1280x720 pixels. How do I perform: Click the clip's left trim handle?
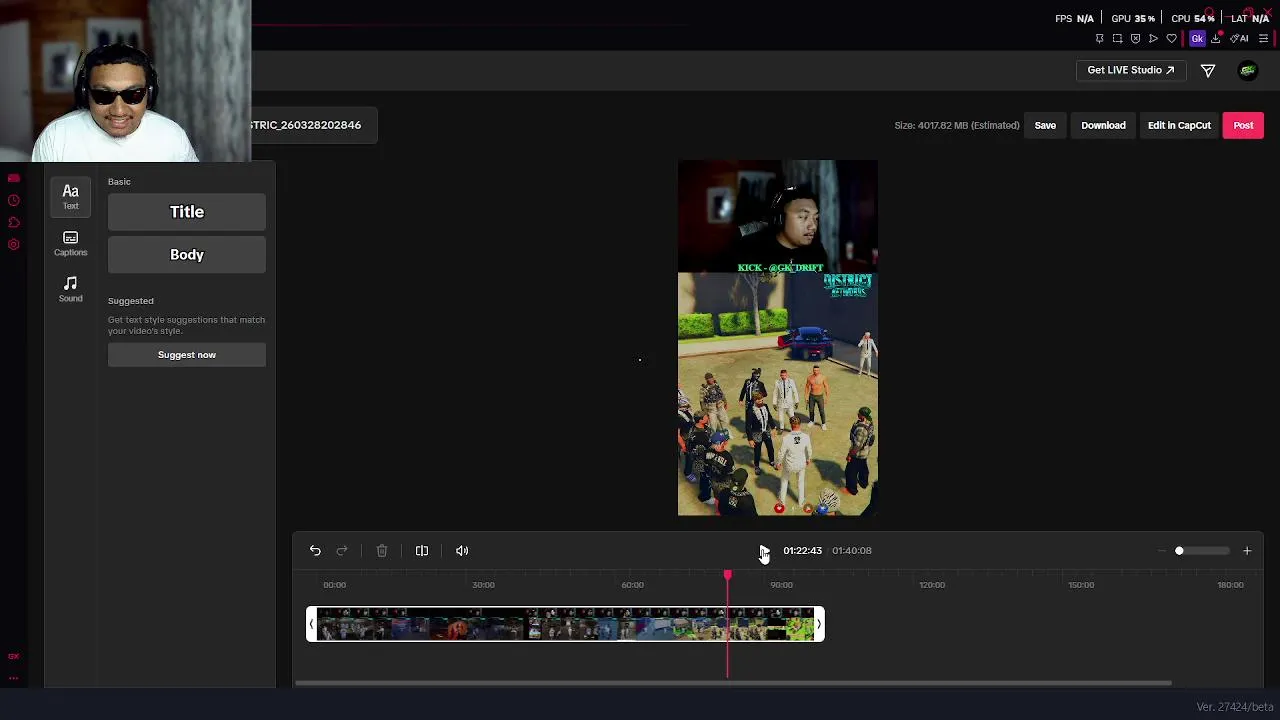(x=311, y=625)
